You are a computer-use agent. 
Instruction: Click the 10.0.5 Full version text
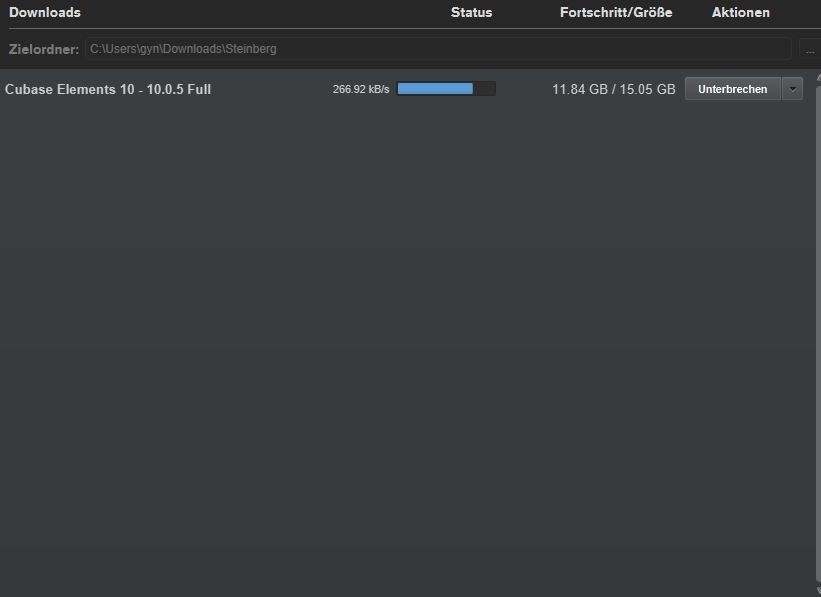click(x=179, y=89)
